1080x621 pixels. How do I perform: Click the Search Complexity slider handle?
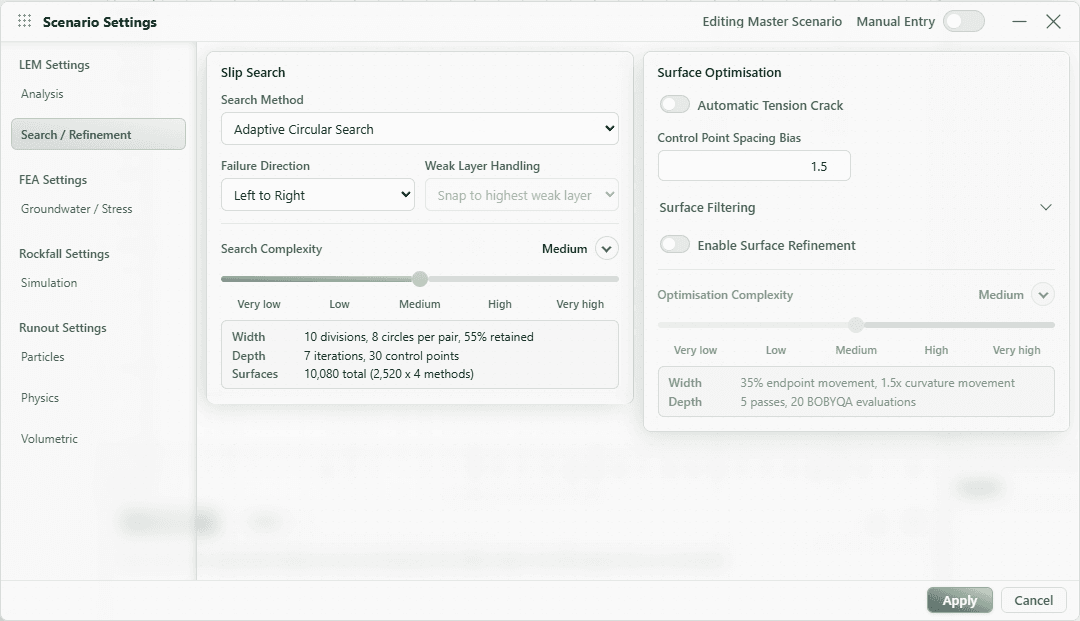click(x=419, y=279)
